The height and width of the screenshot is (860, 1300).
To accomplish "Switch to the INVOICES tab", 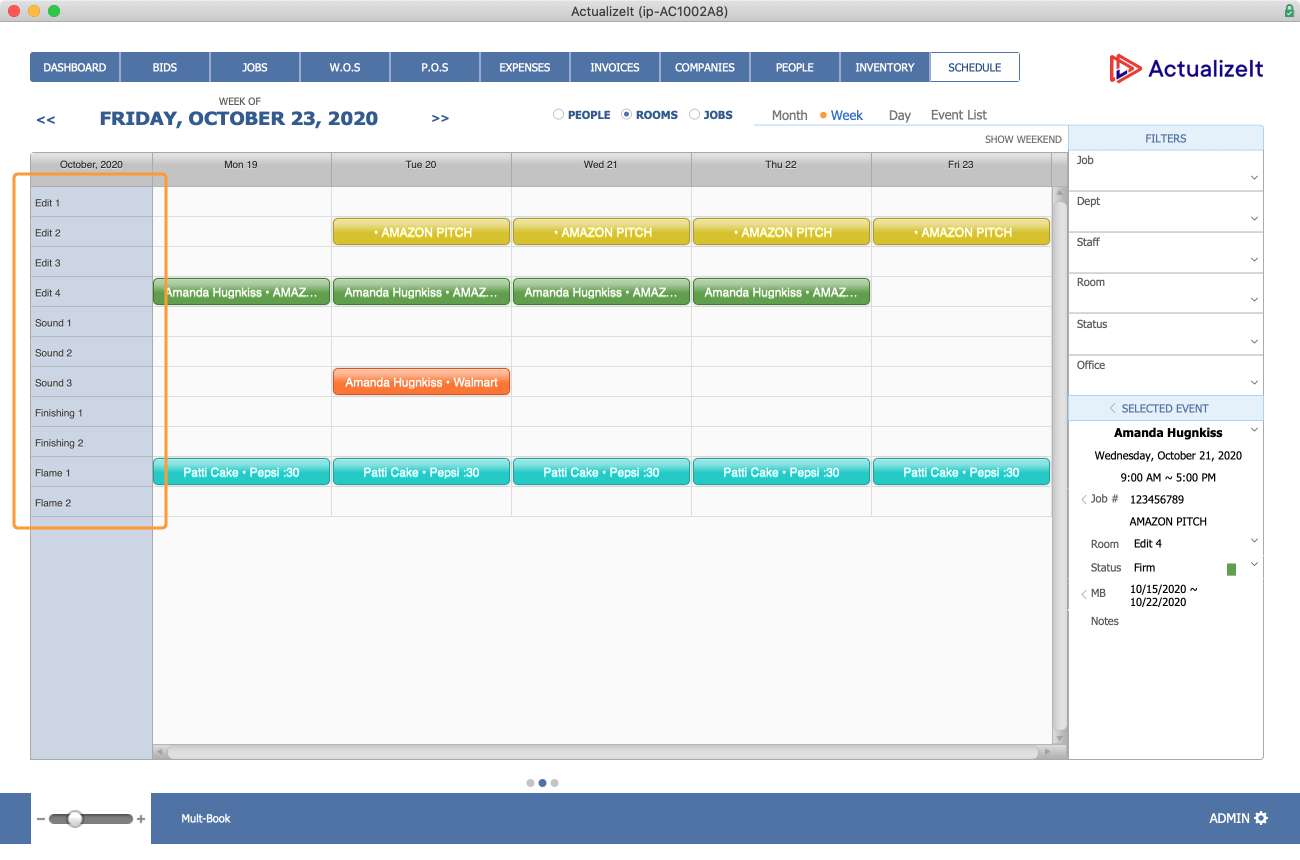I will point(614,67).
